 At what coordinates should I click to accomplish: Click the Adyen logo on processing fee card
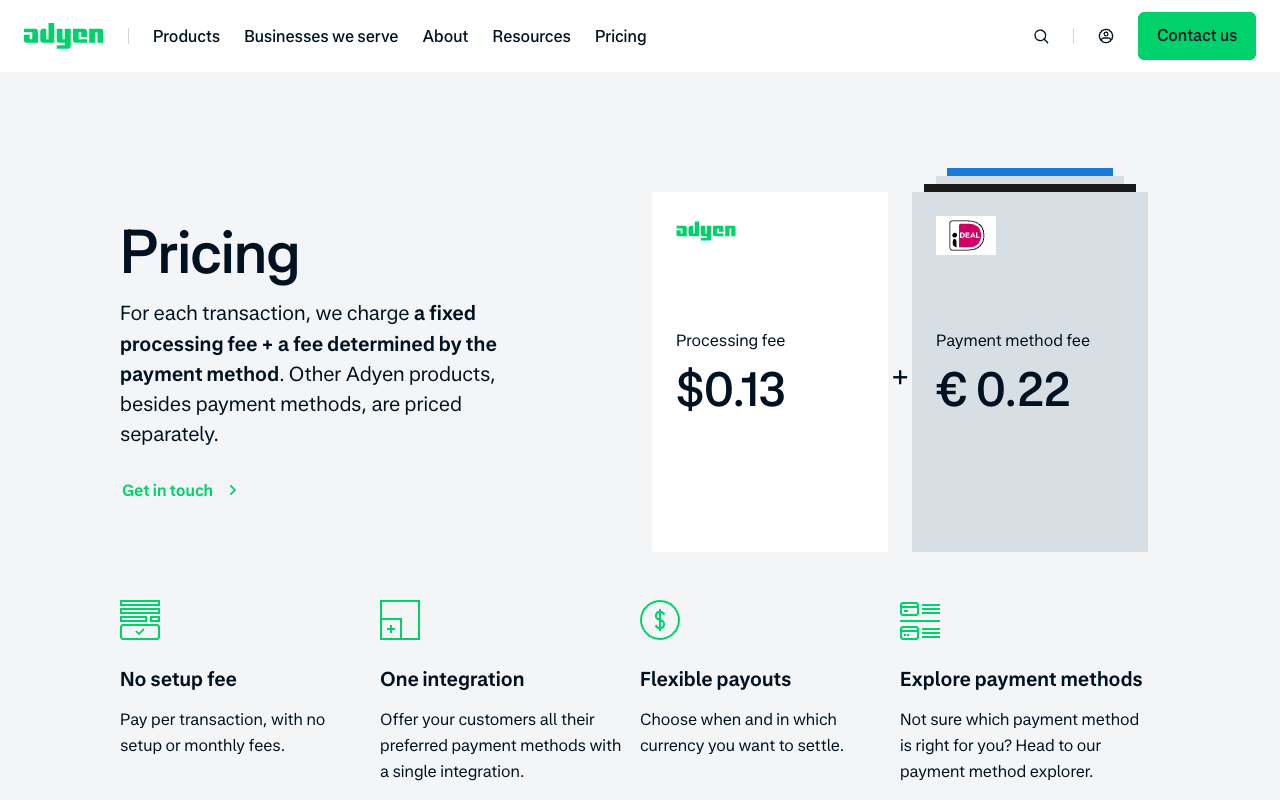coord(706,231)
